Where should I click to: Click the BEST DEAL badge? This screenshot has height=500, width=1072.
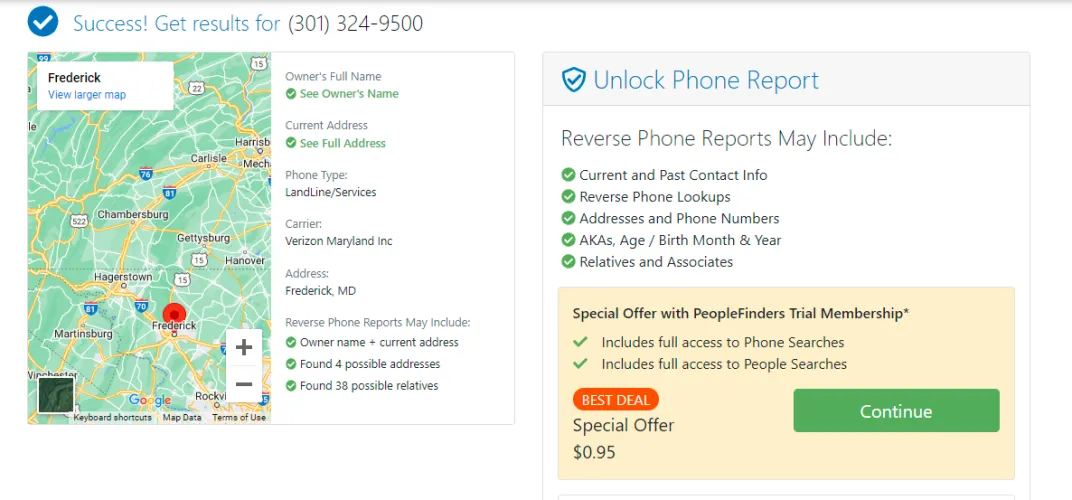pyautogui.click(x=616, y=400)
